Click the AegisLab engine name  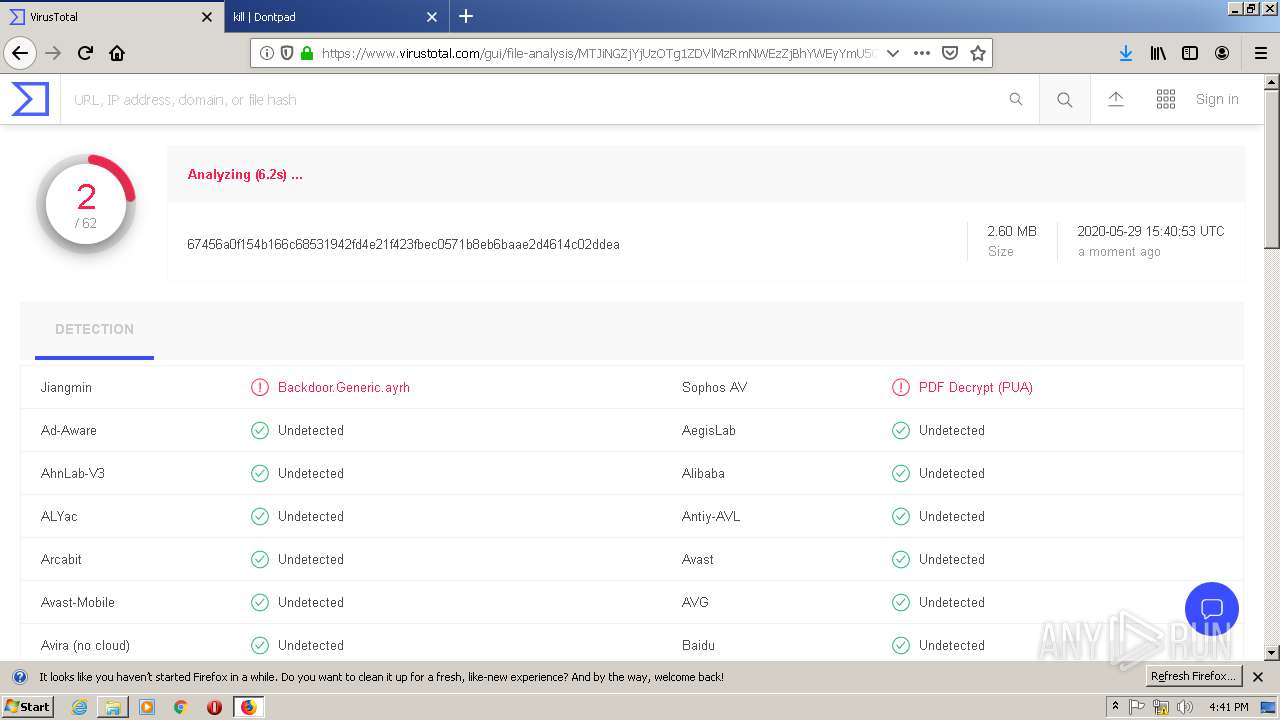(709, 430)
